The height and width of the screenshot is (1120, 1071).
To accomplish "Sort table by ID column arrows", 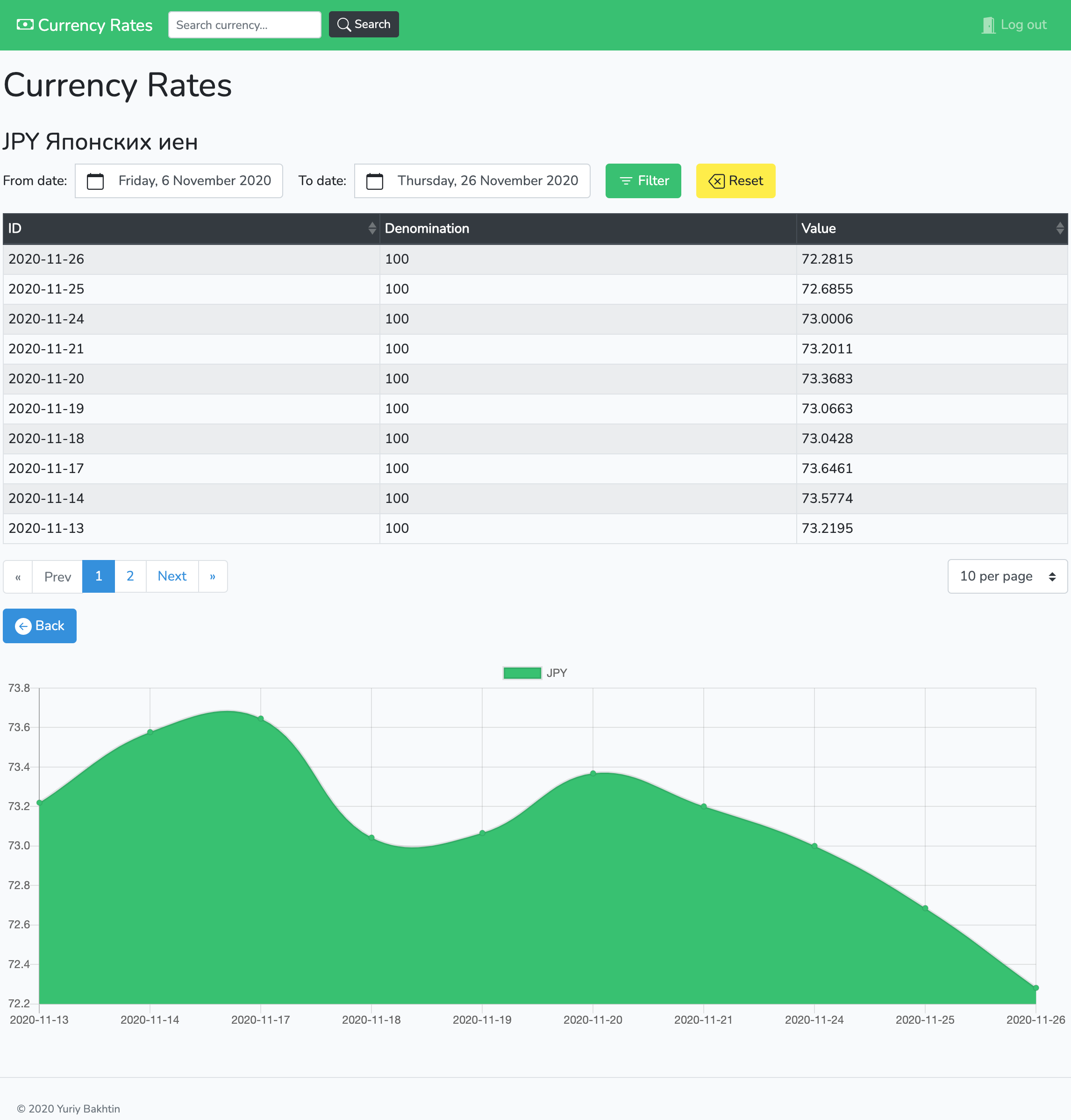I will 371,229.
